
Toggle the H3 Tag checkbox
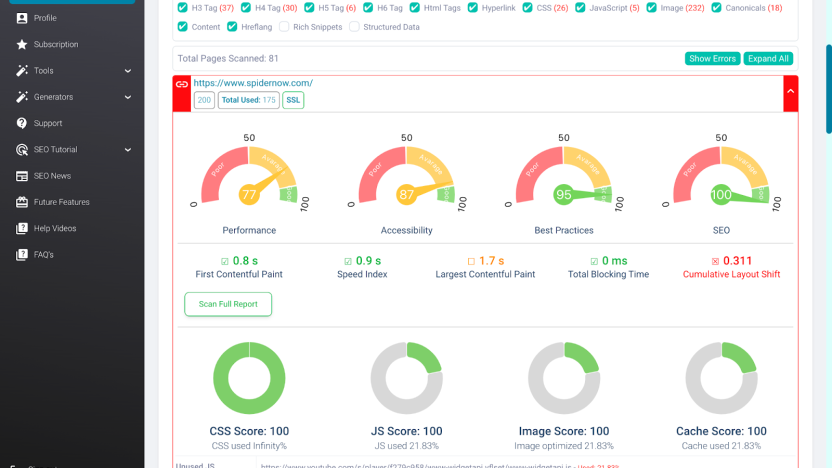(x=183, y=7)
